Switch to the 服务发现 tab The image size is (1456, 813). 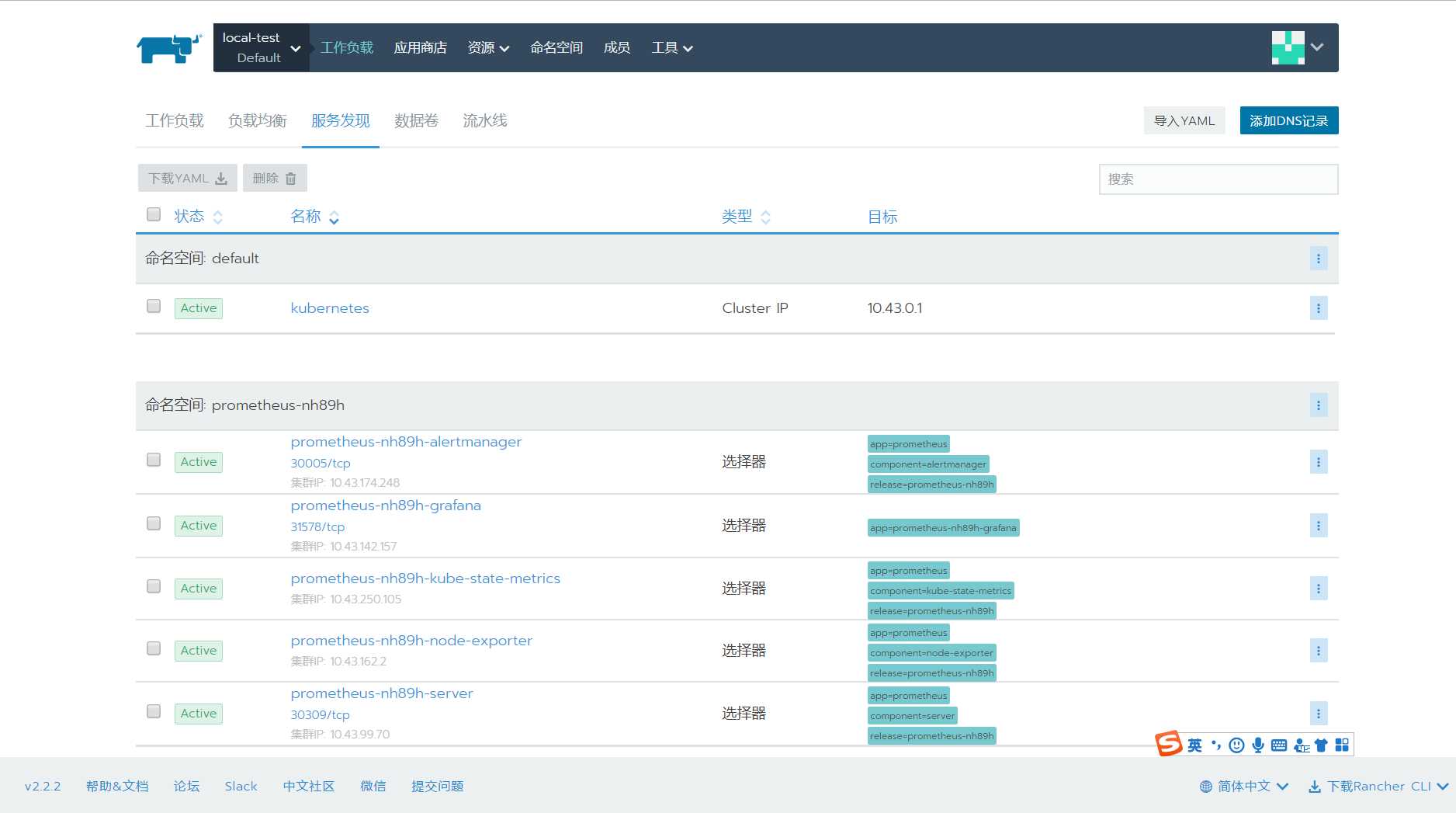[x=341, y=120]
